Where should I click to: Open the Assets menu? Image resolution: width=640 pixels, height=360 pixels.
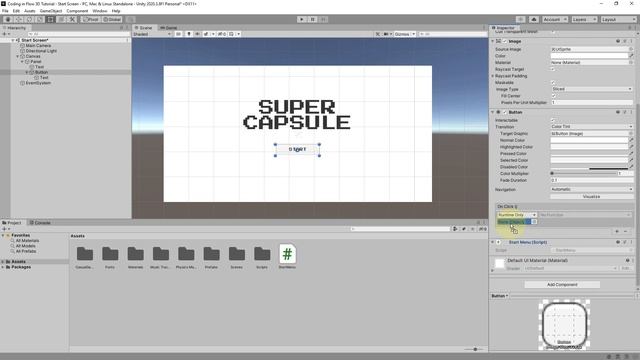[x=29, y=11]
